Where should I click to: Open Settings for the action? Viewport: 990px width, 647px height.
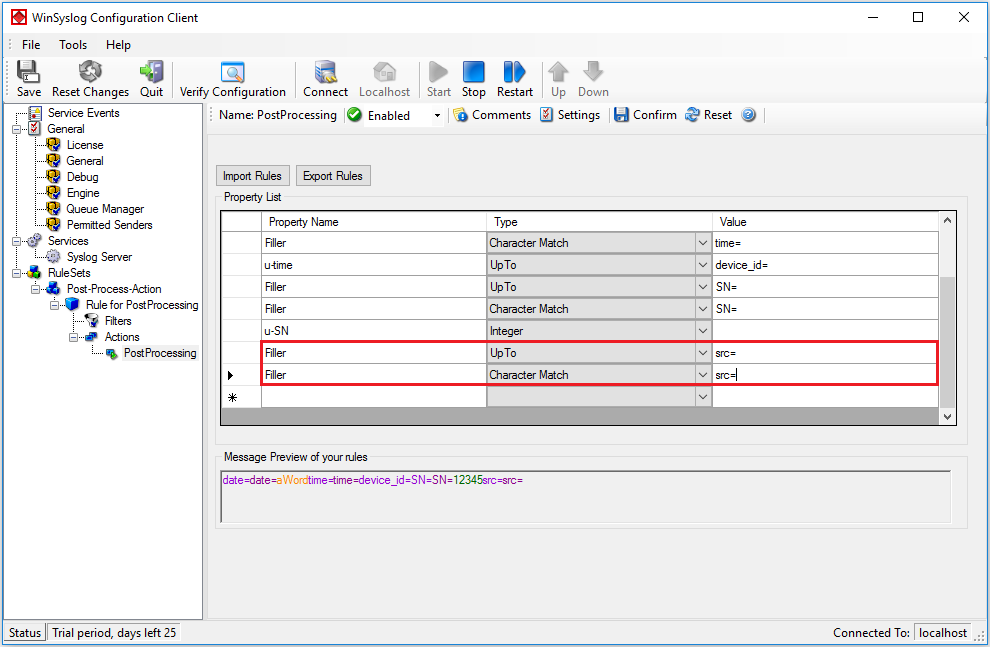point(570,115)
